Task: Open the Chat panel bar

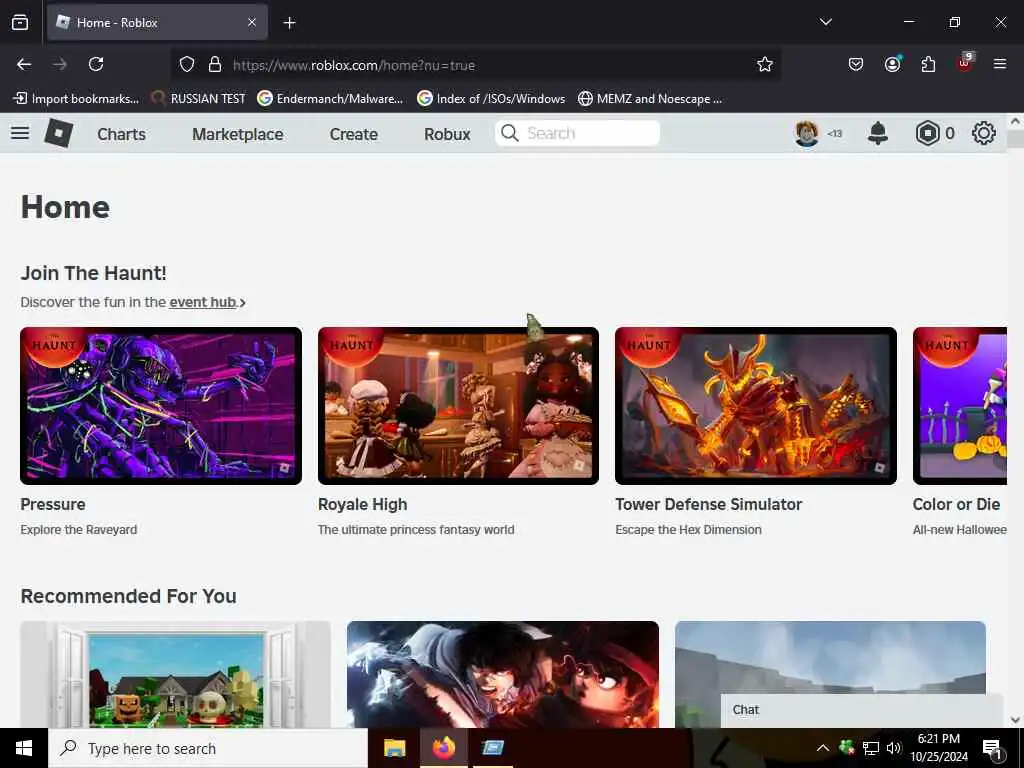Action: point(861,711)
